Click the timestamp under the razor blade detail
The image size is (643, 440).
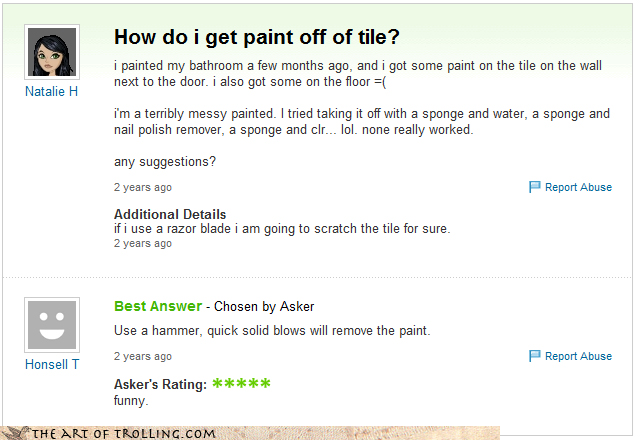[x=142, y=243]
